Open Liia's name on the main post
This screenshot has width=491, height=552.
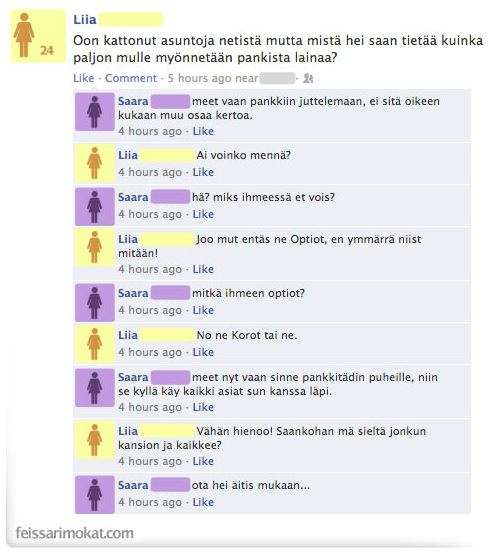84,20
